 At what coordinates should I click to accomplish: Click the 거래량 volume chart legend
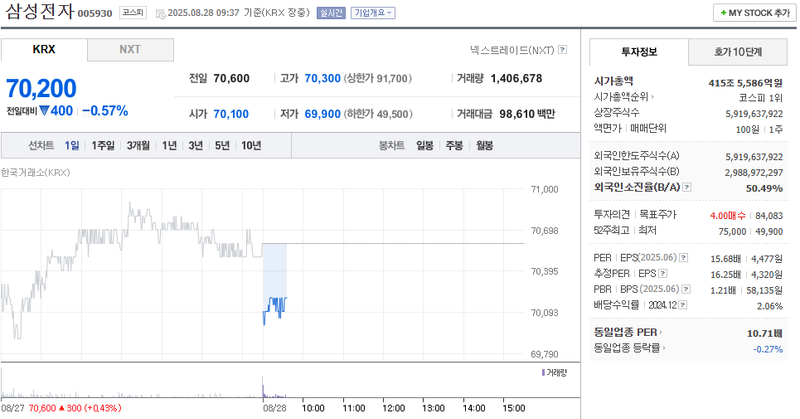click(x=554, y=373)
